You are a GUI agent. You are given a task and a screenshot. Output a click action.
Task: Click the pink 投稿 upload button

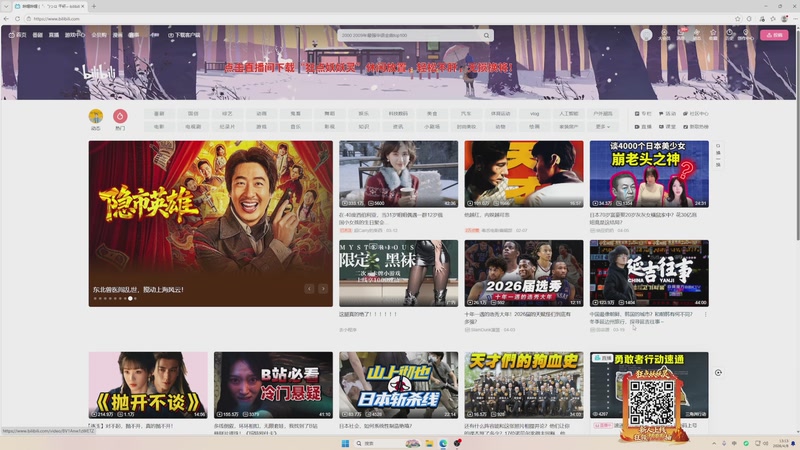(774, 35)
